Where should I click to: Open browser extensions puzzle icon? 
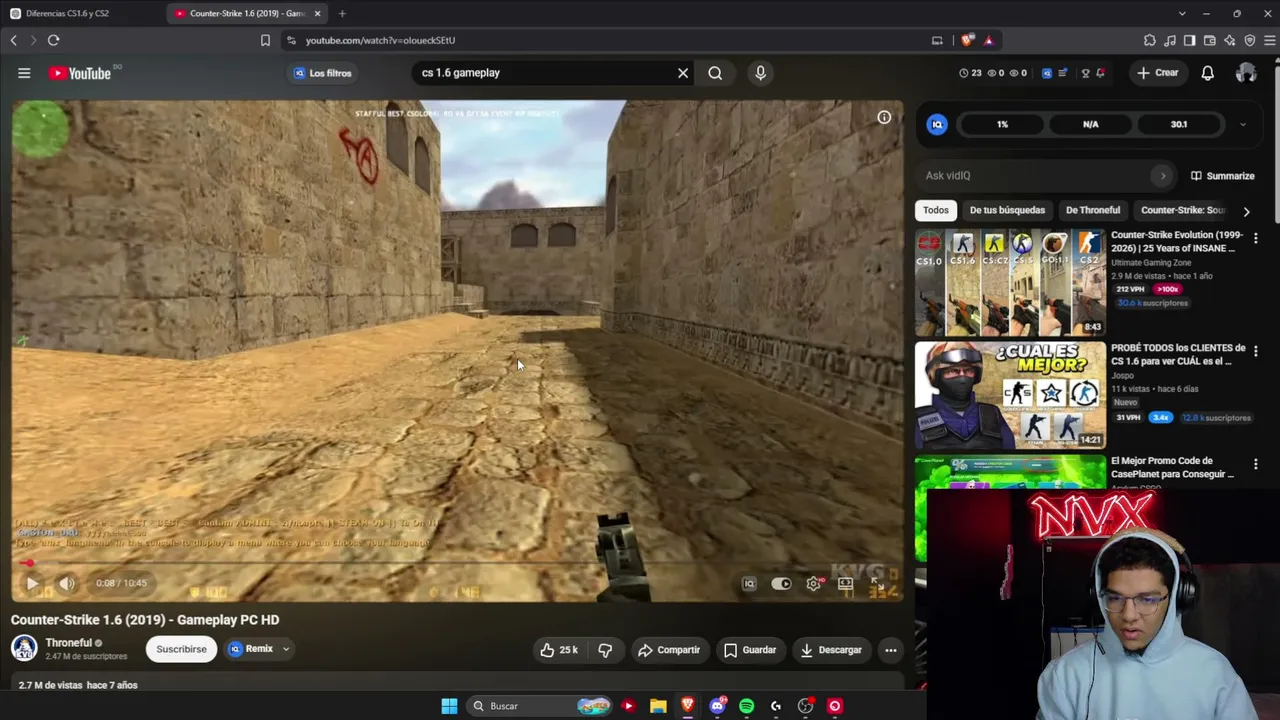coord(1149,40)
